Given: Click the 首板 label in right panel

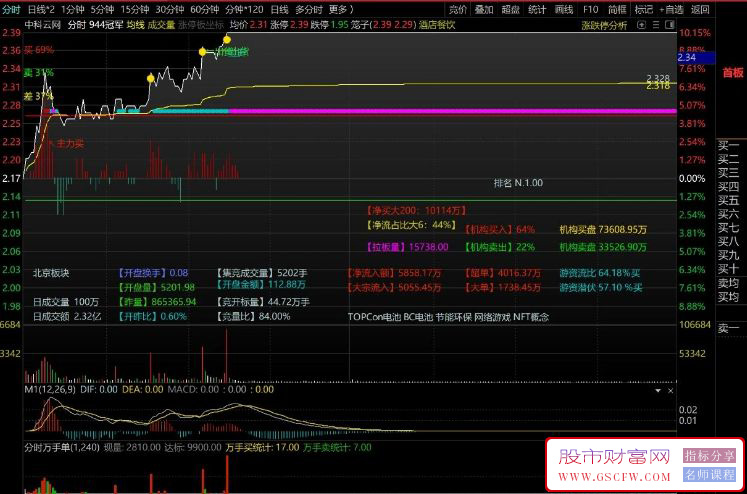Looking at the screenshot, I should point(733,73).
